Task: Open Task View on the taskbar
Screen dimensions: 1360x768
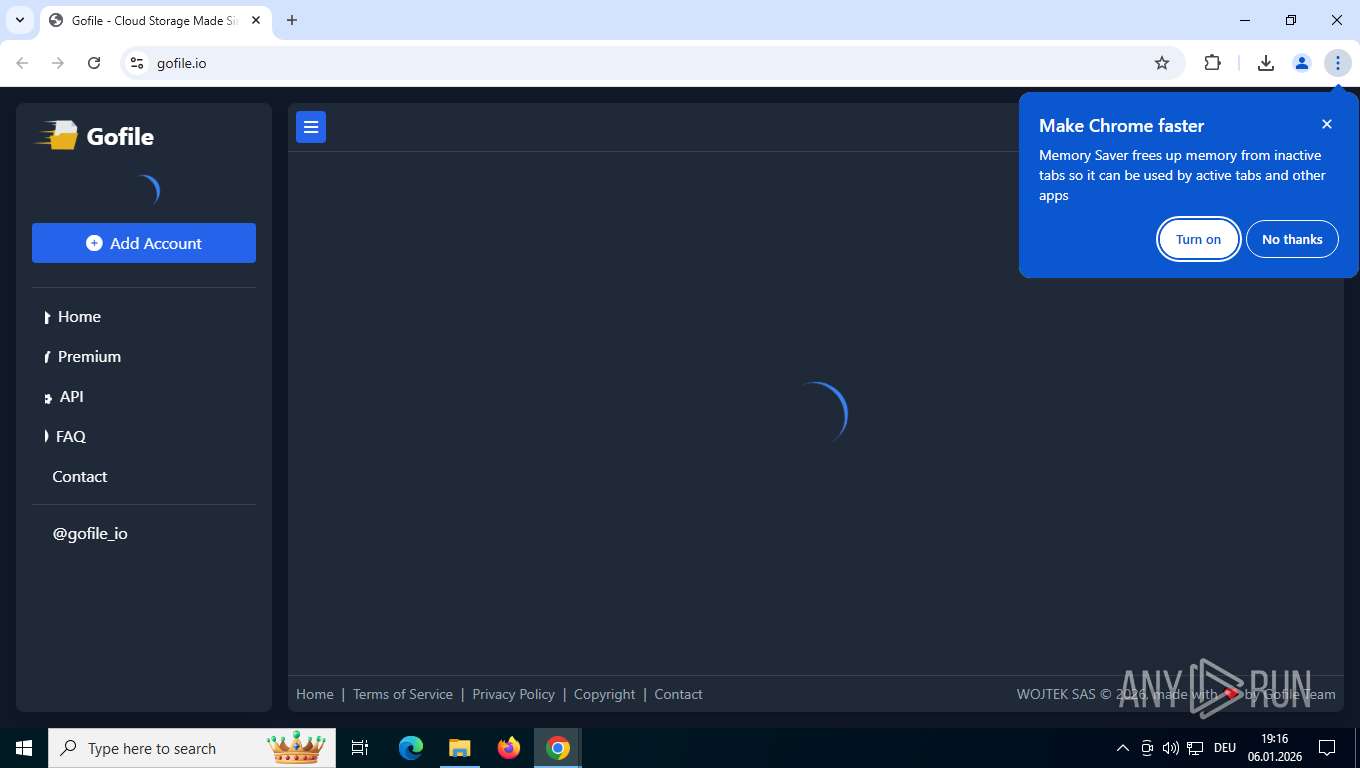Action: [360, 748]
